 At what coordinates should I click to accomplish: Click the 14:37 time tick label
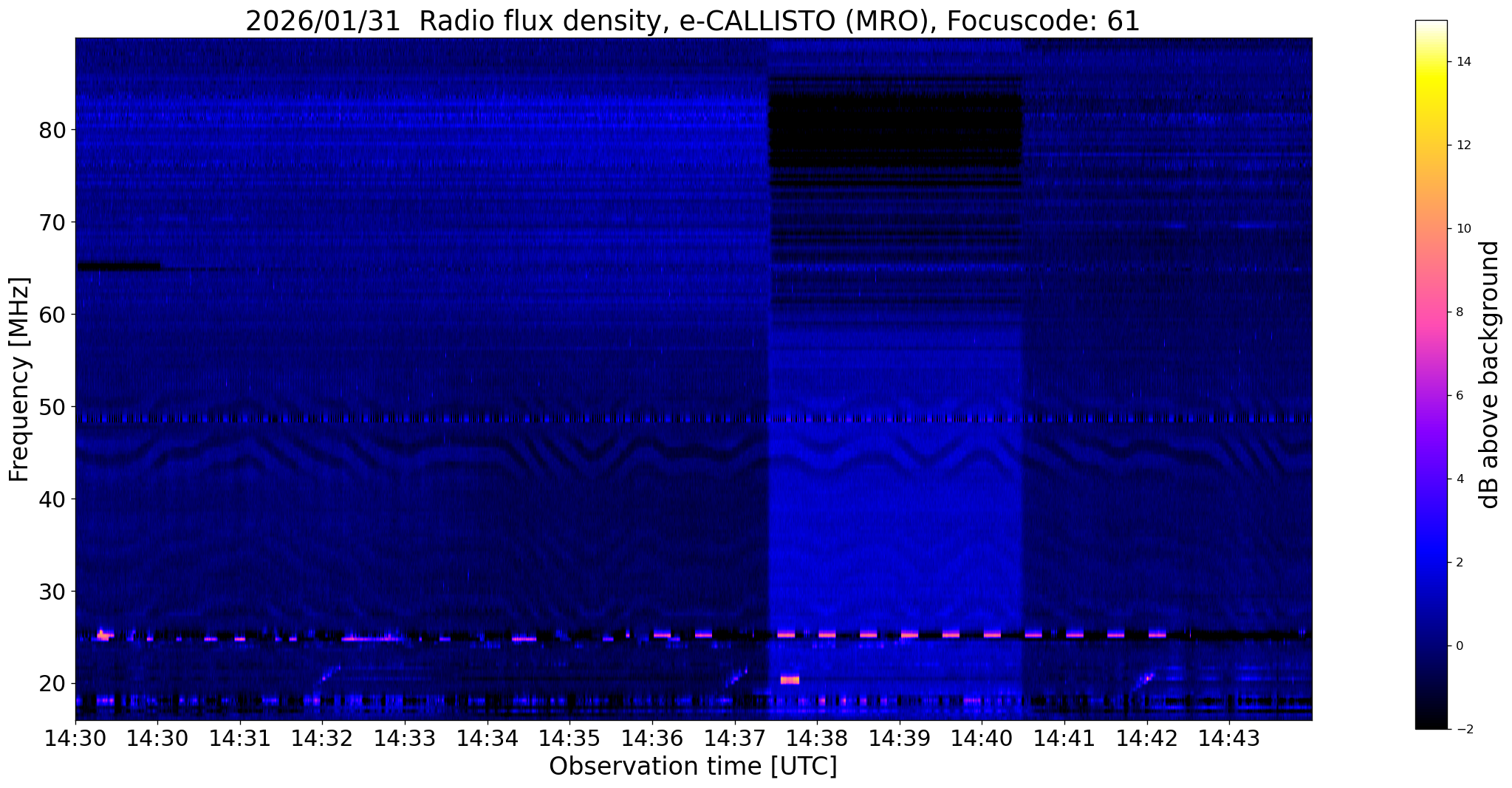pyautogui.click(x=734, y=738)
